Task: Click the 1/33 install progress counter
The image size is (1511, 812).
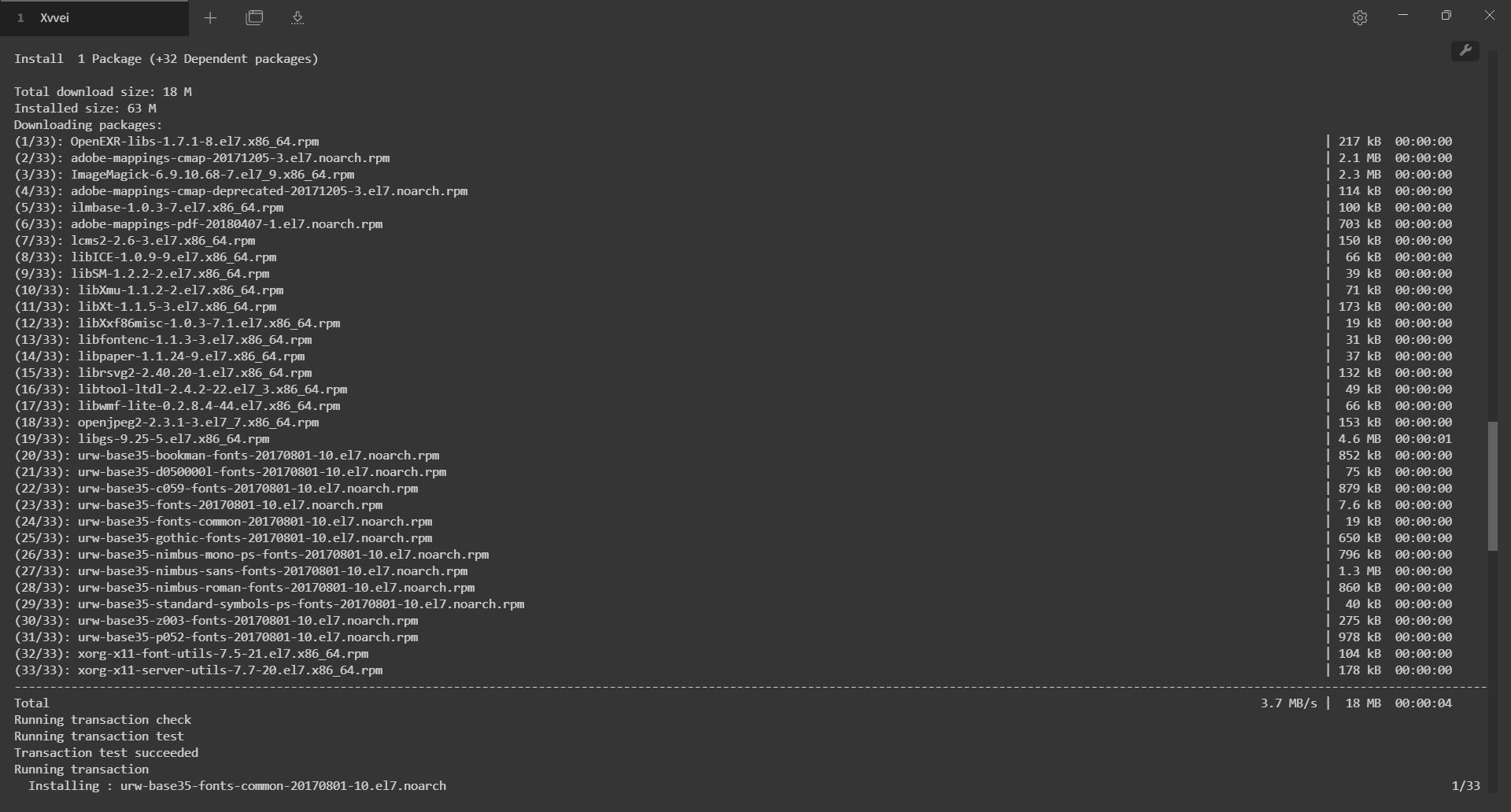Action: pos(1465,786)
